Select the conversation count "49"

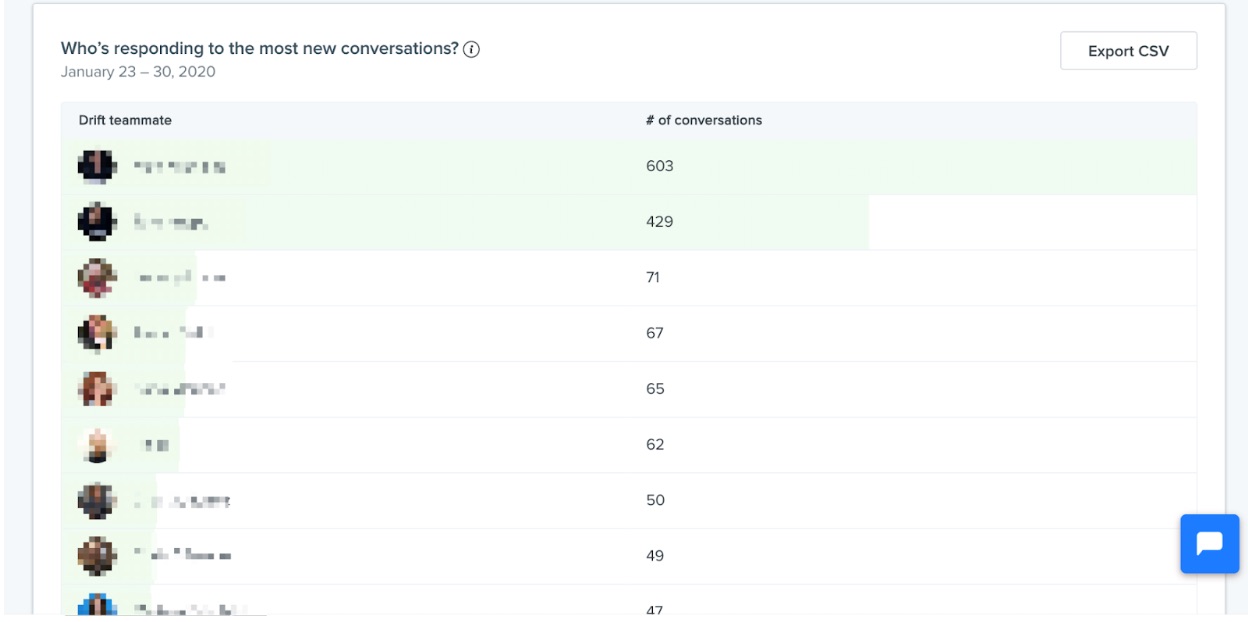click(x=655, y=556)
